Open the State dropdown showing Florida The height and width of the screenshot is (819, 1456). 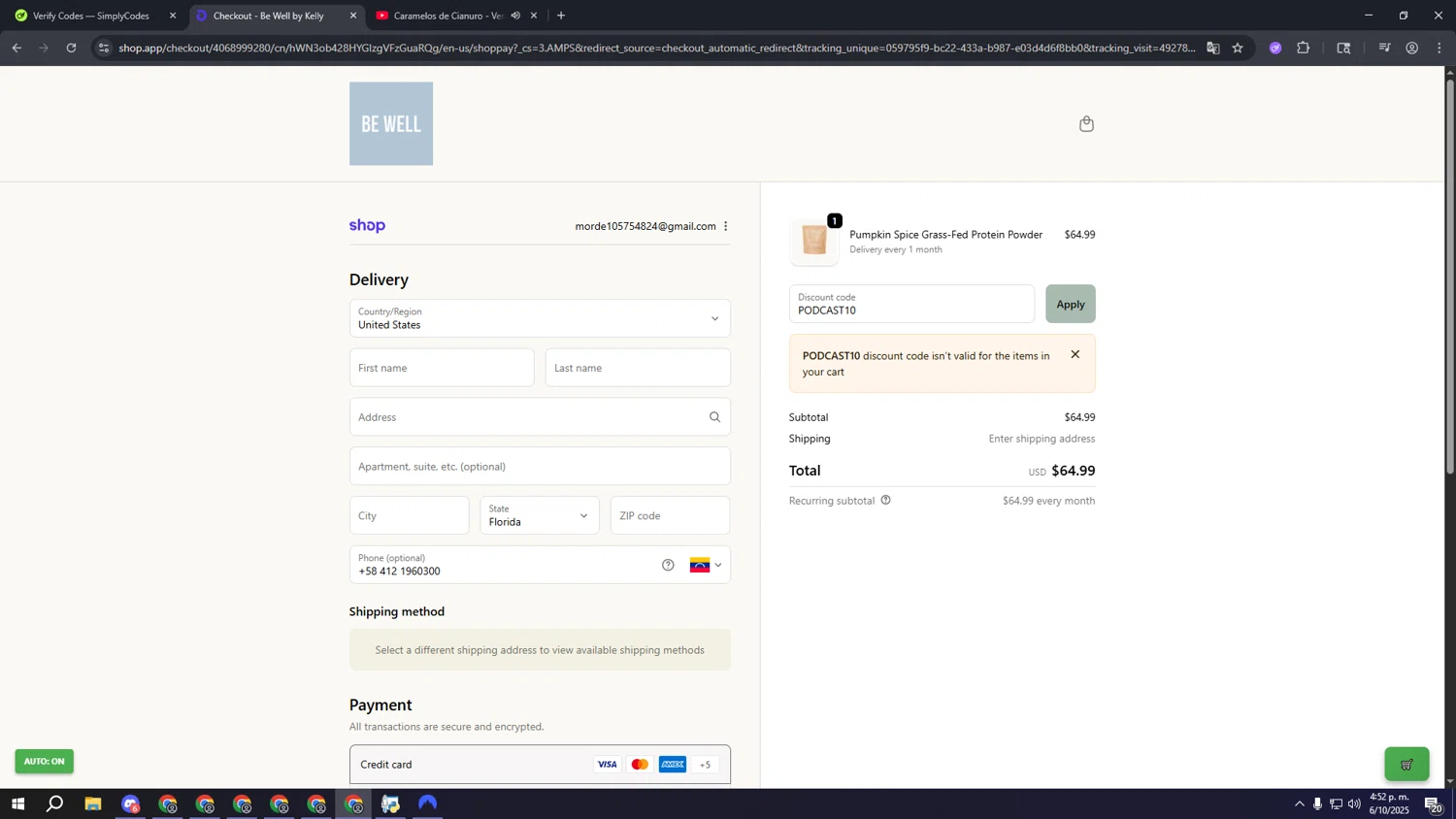click(540, 515)
